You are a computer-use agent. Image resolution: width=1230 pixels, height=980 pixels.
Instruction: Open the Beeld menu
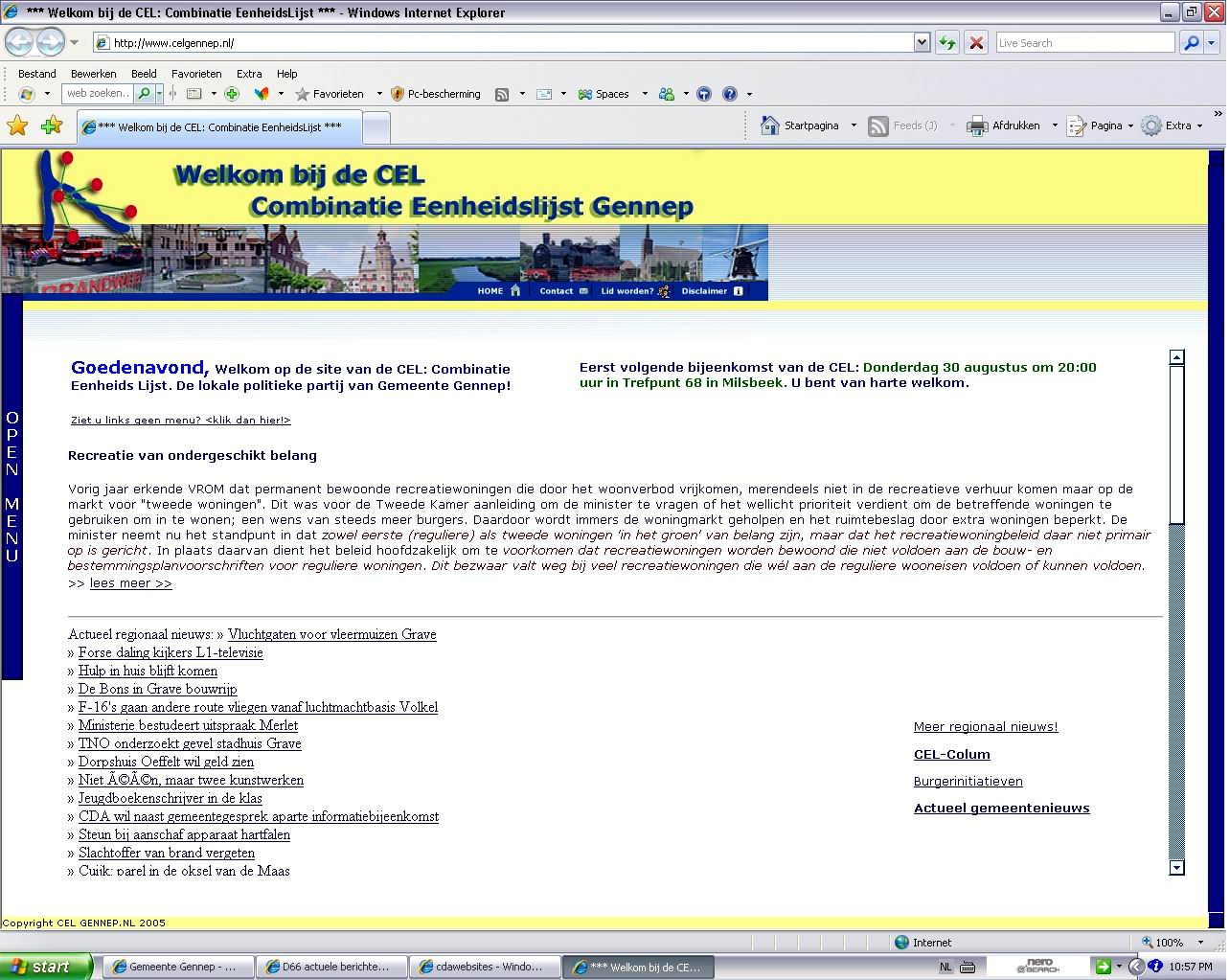(x=144, y=74)
